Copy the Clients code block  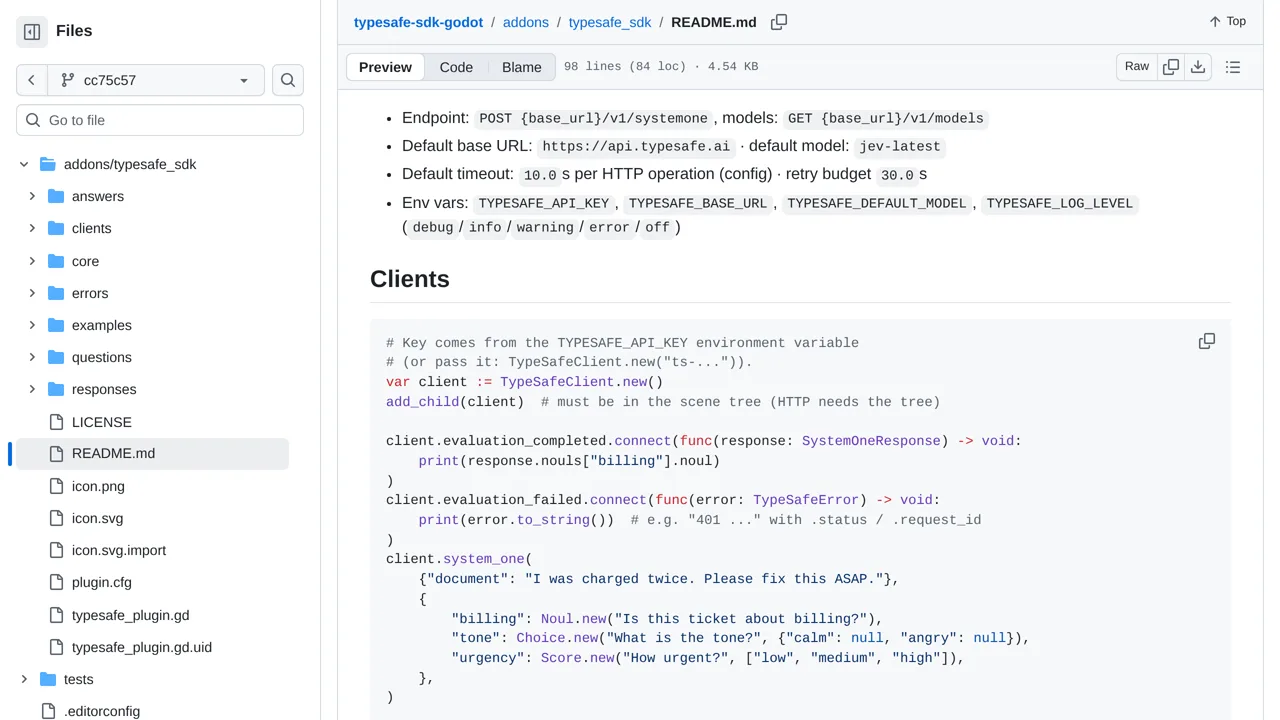click(x=1207, y=342)
